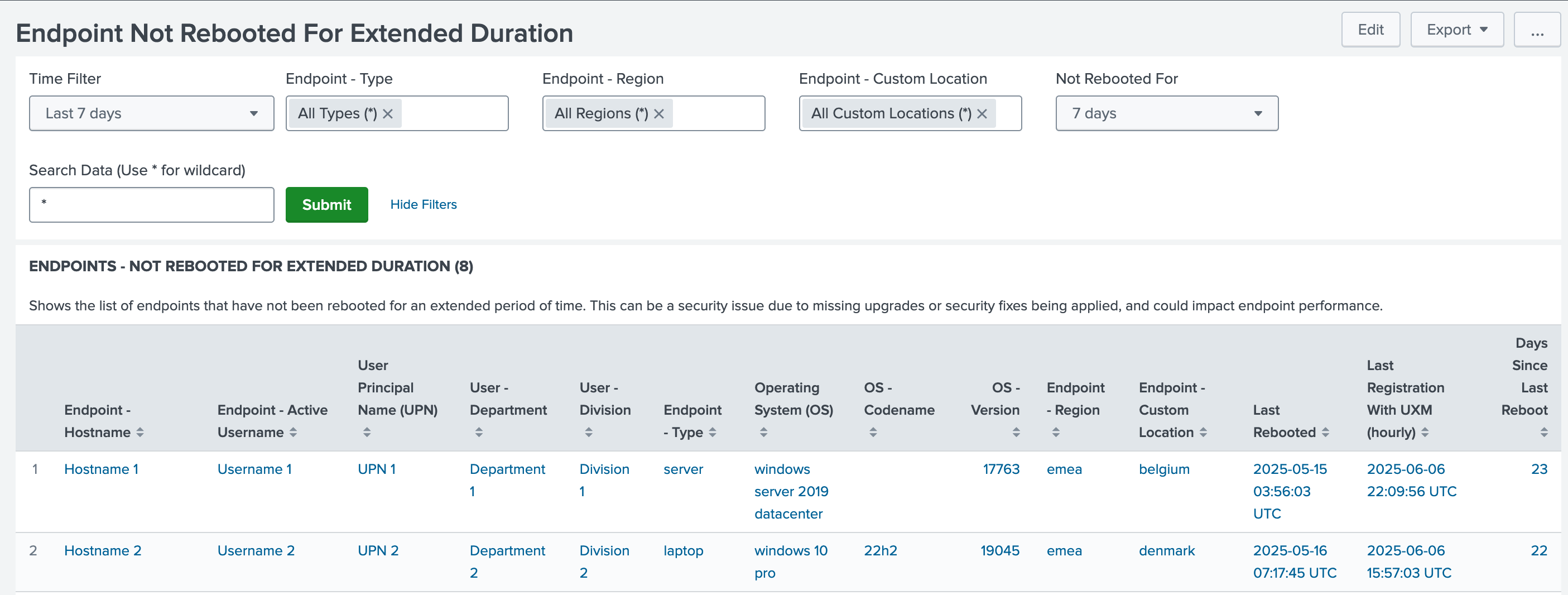Viewport: 1568px width, 595px height.
Task: Open the Not Rebooted For dropdown
Action: (x=1166, y=113)
